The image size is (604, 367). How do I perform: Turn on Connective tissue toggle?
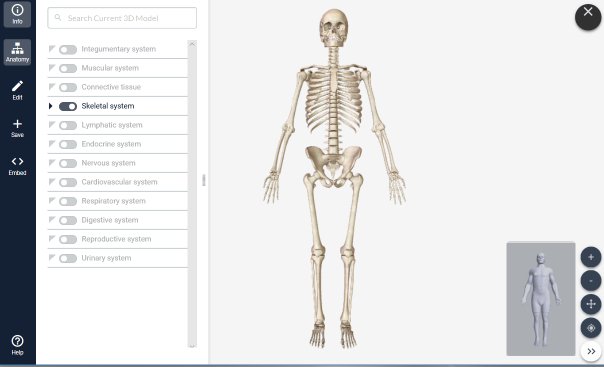(x=68, y=87)
